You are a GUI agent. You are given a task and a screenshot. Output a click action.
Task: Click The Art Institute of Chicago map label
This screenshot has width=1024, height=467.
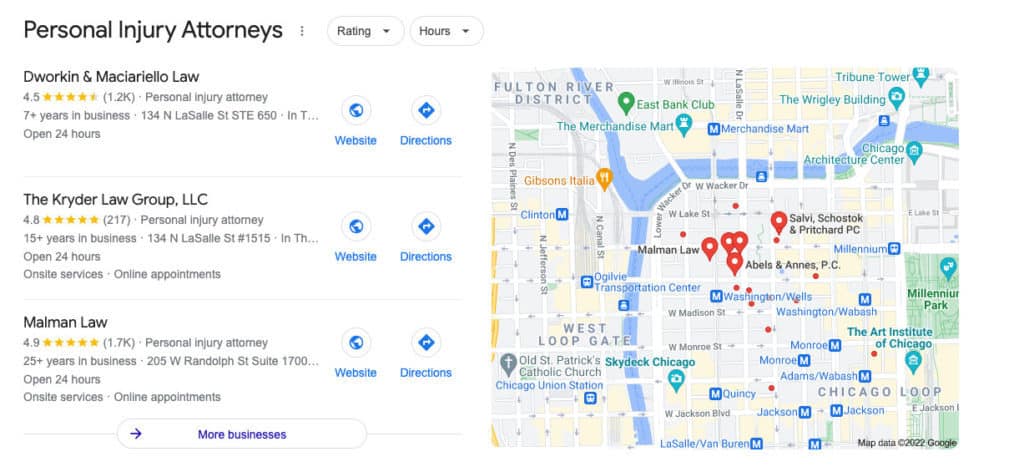(x=889, y=338)
